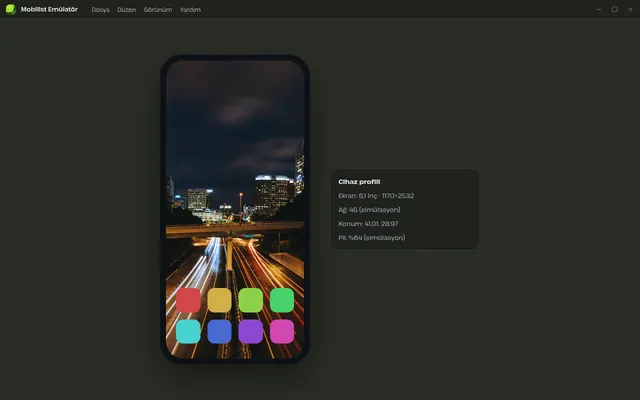The width and height of the screenshot is (640, 400).
Task: Select the Ağ: 4G (simülasyon) line
Action: [369, 210]
